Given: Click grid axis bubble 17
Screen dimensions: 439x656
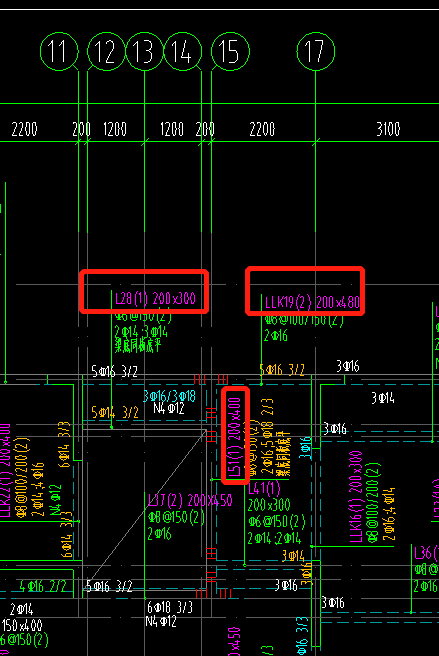Looking at the screenshot, I should point(316,51).
